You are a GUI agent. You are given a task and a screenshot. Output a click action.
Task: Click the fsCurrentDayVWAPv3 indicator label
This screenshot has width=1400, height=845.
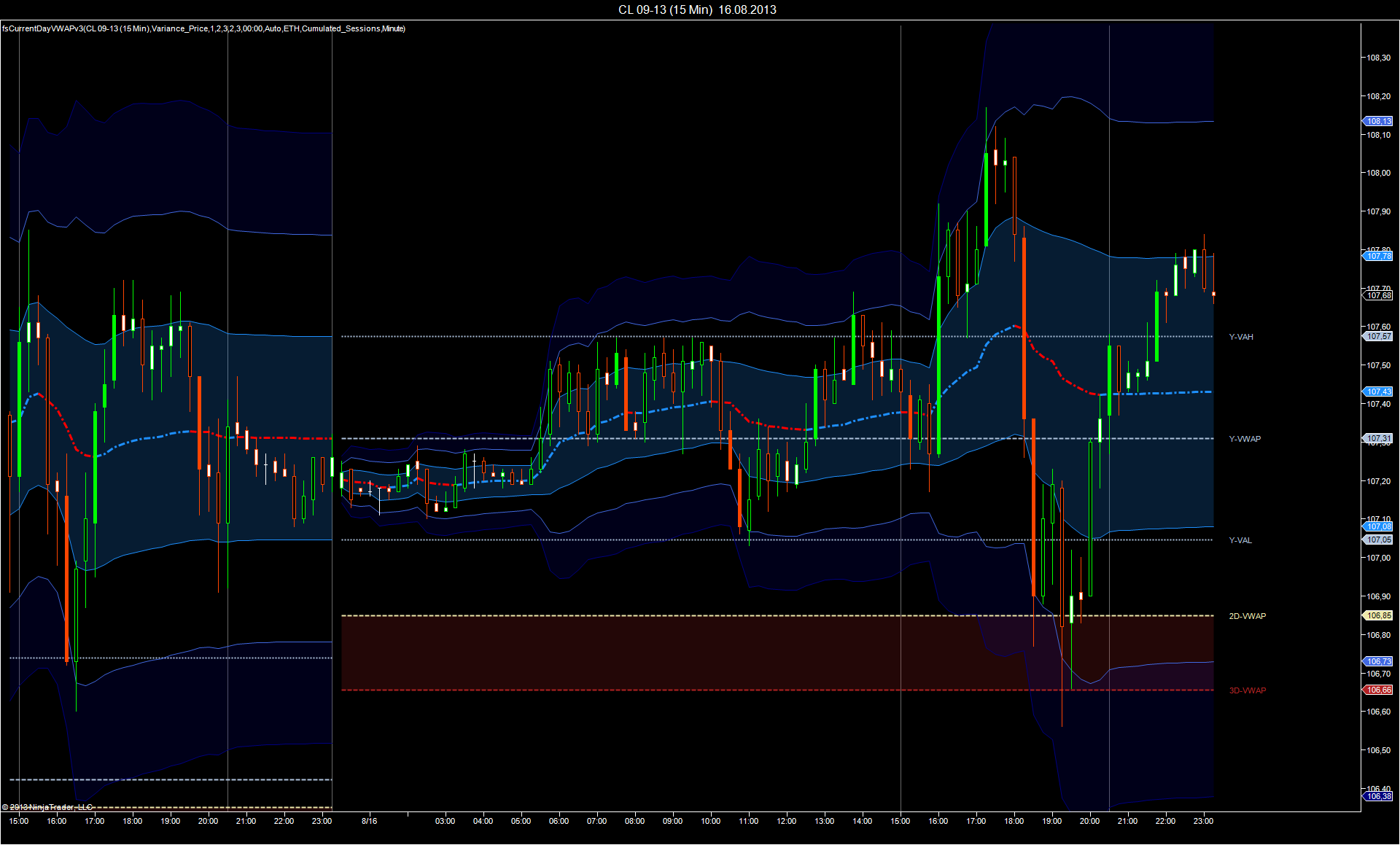tap(203, 28)
